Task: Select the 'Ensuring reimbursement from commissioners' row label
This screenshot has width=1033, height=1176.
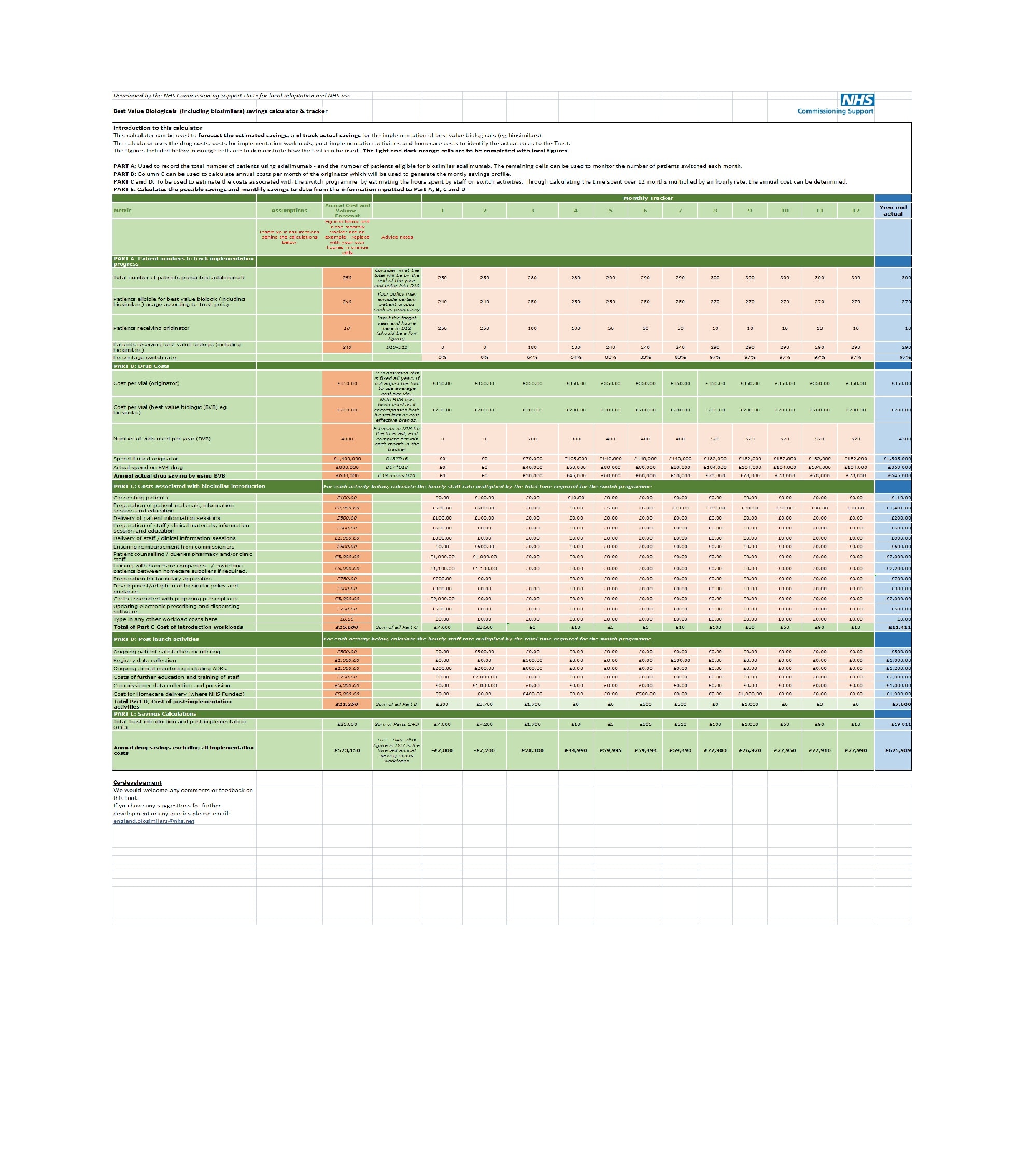Action: [184, 547]
